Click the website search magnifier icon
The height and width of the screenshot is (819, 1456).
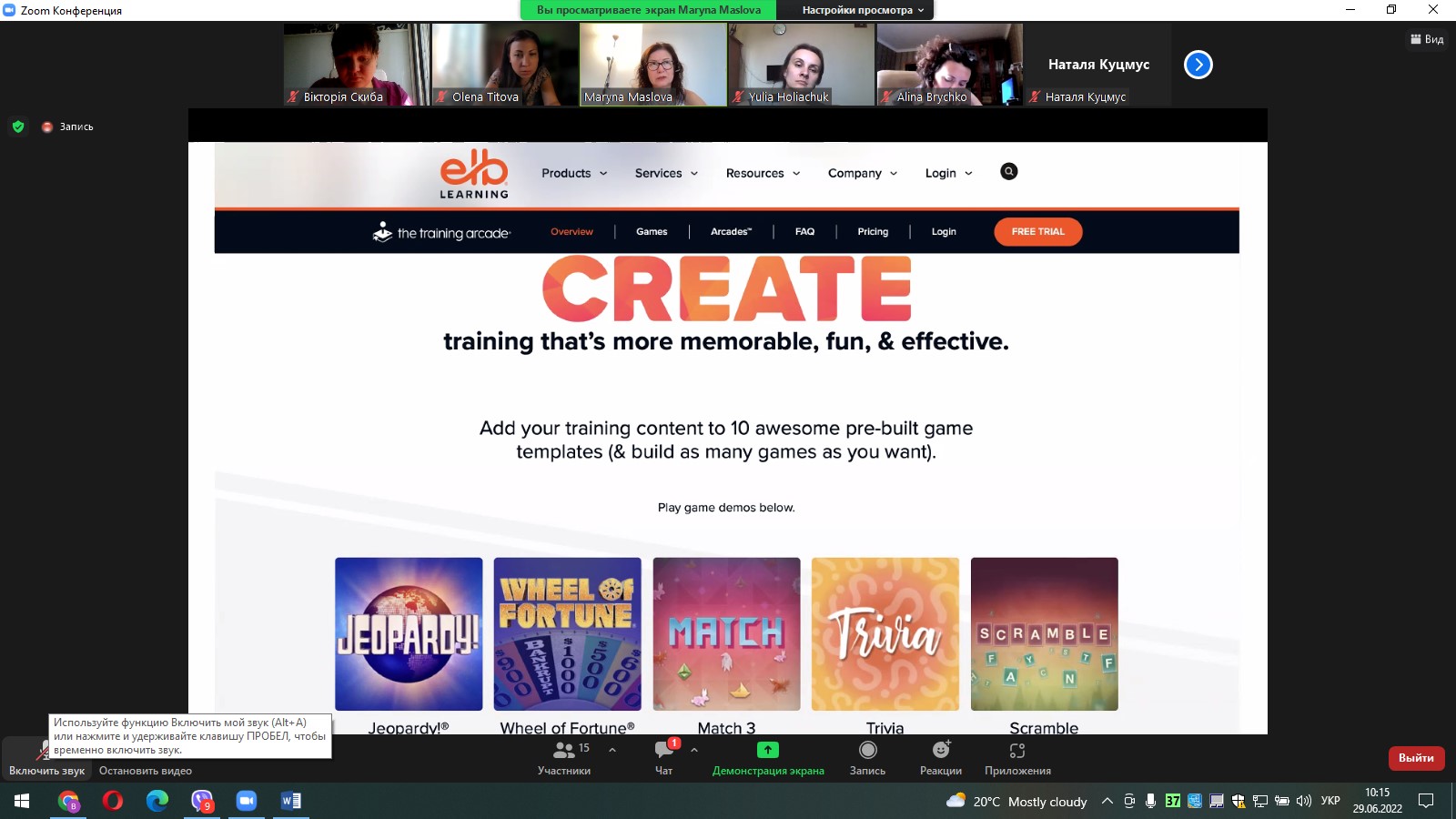pyautogui.click(x=1009, y=172)
